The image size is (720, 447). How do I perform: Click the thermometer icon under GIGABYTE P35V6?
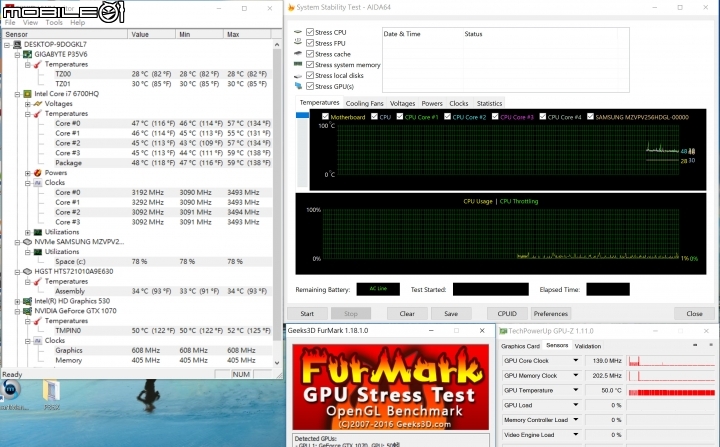coord(38,64)
